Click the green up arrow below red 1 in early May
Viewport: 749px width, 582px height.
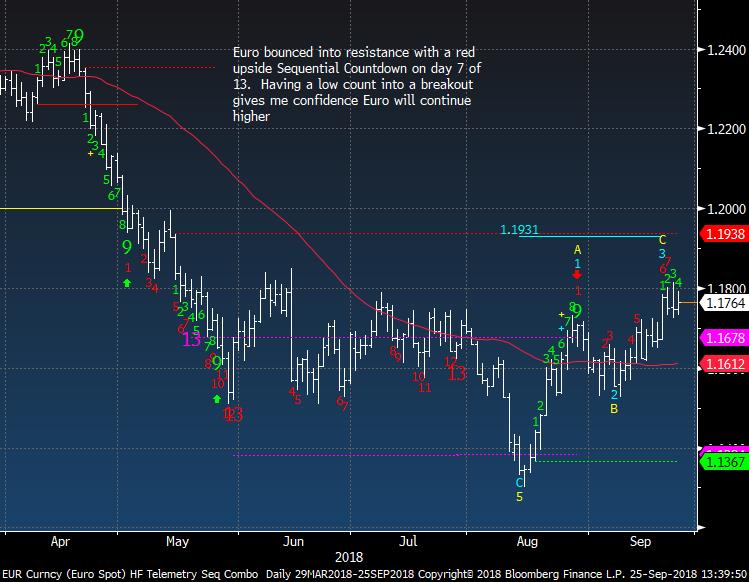[127, 284]
